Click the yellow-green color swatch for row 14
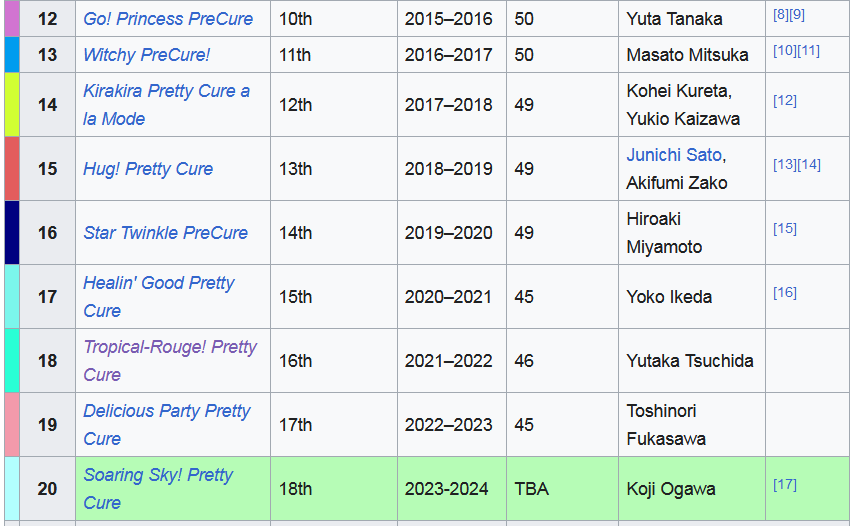859x526 pixels. [x=11, y=105]
